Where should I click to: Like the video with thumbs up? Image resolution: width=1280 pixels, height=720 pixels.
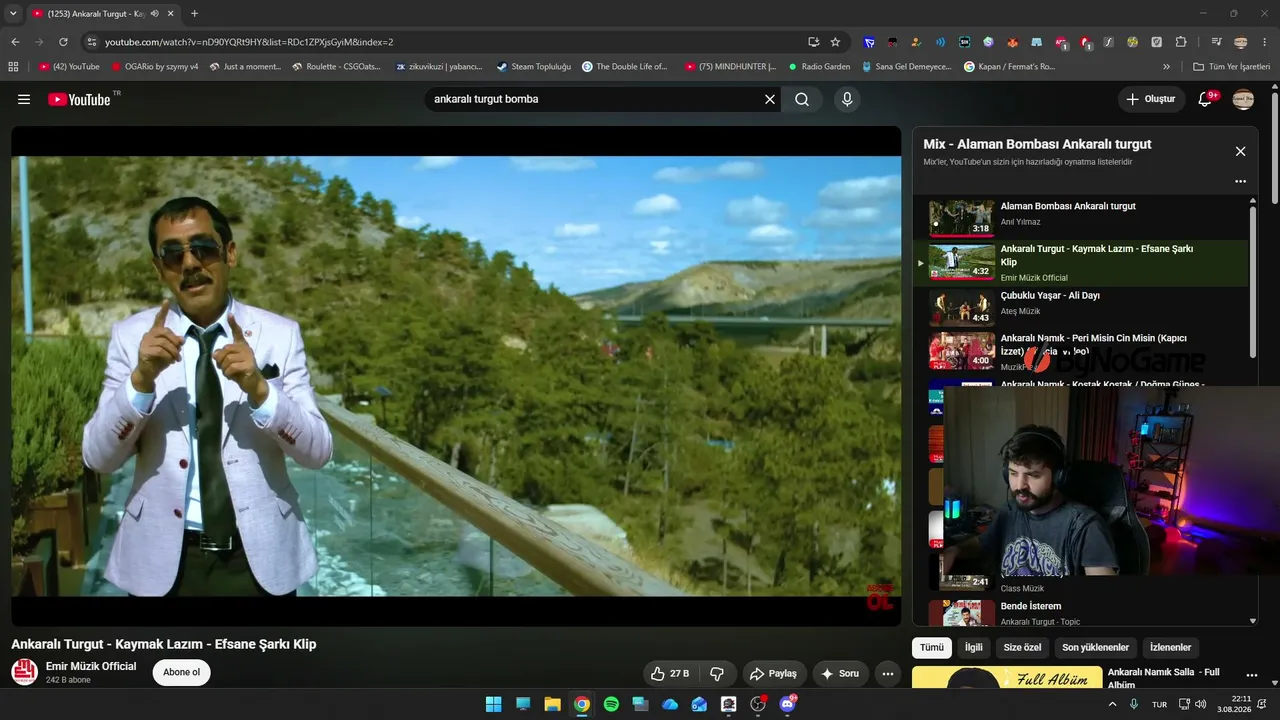point(669,674)
